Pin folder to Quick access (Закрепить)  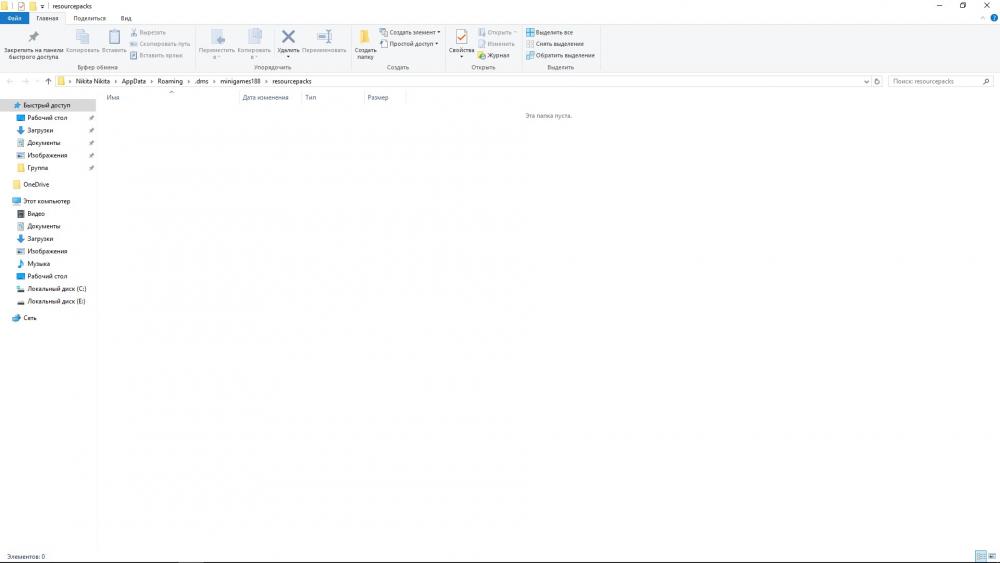point(33,44)
